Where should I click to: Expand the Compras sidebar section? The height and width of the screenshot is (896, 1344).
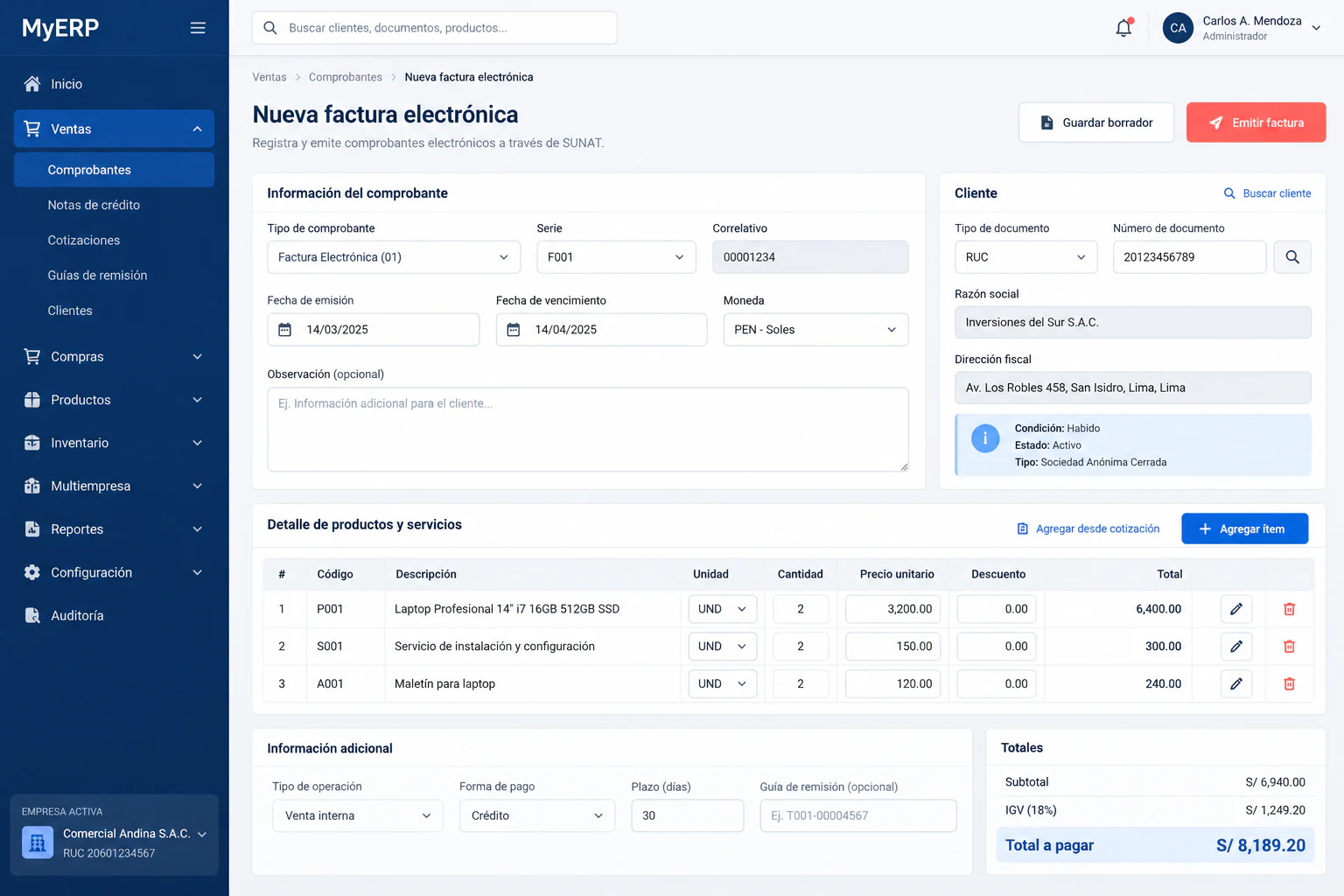tap(114, 357)
